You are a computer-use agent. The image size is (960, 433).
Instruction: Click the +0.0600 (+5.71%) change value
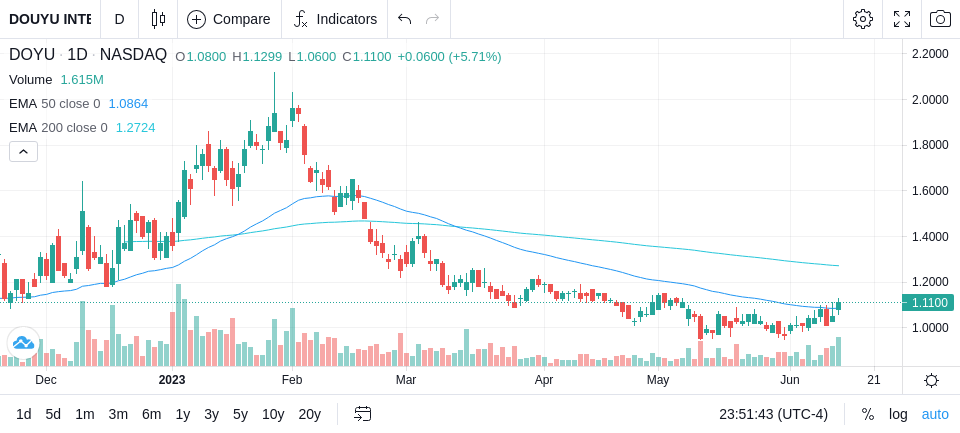point(449,57)
